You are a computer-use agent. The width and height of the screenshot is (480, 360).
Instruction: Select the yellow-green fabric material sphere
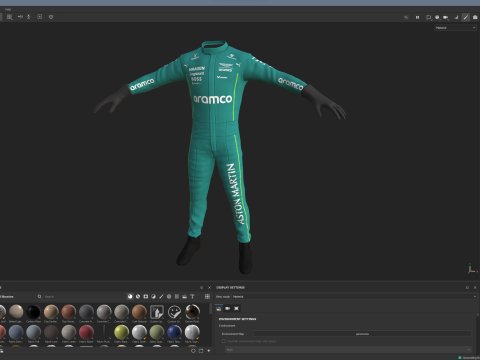(x=121, y=332)
